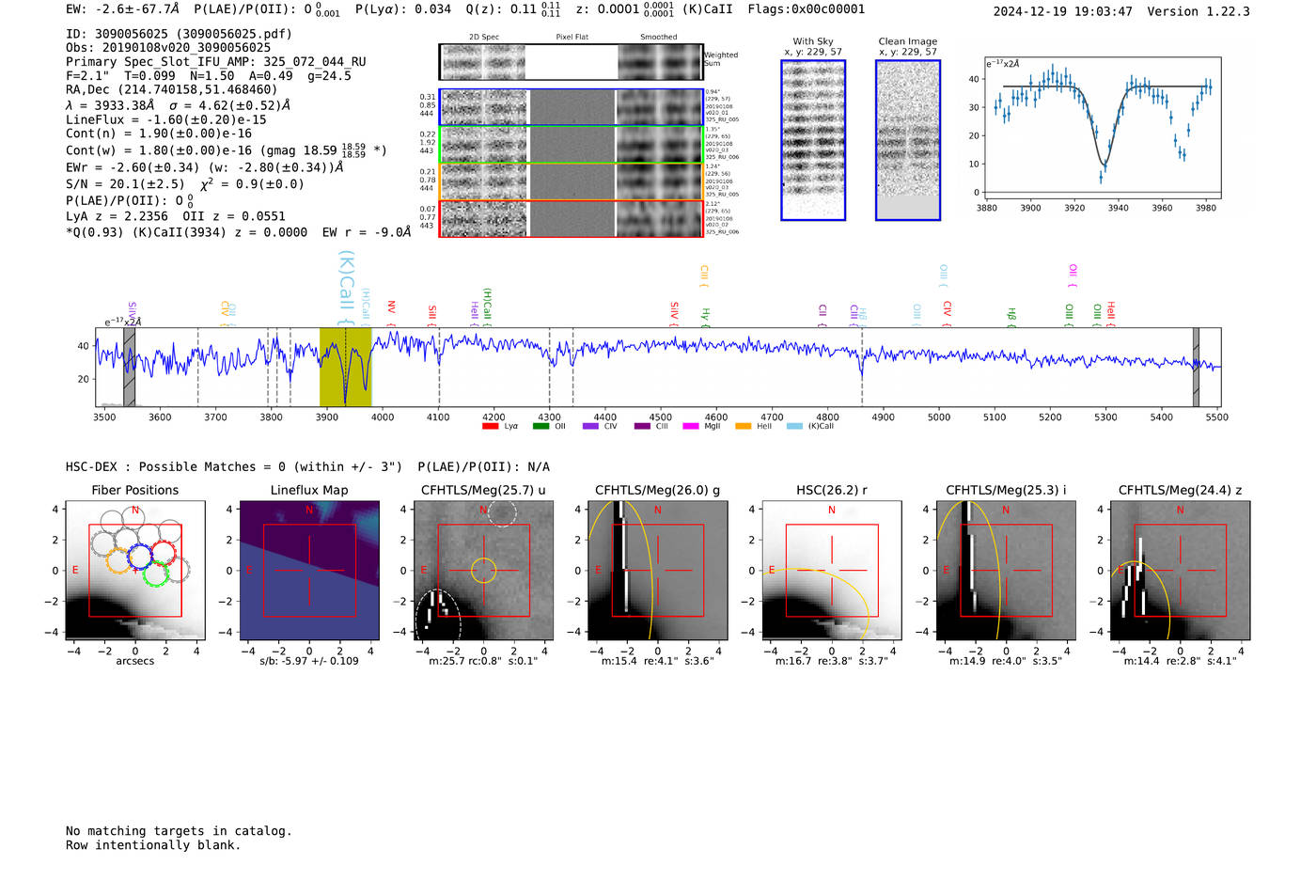This screenshot has height=896, width=1316.
Task: Click the HSC-DEX Possible Matches line
Action: [307, 467]
